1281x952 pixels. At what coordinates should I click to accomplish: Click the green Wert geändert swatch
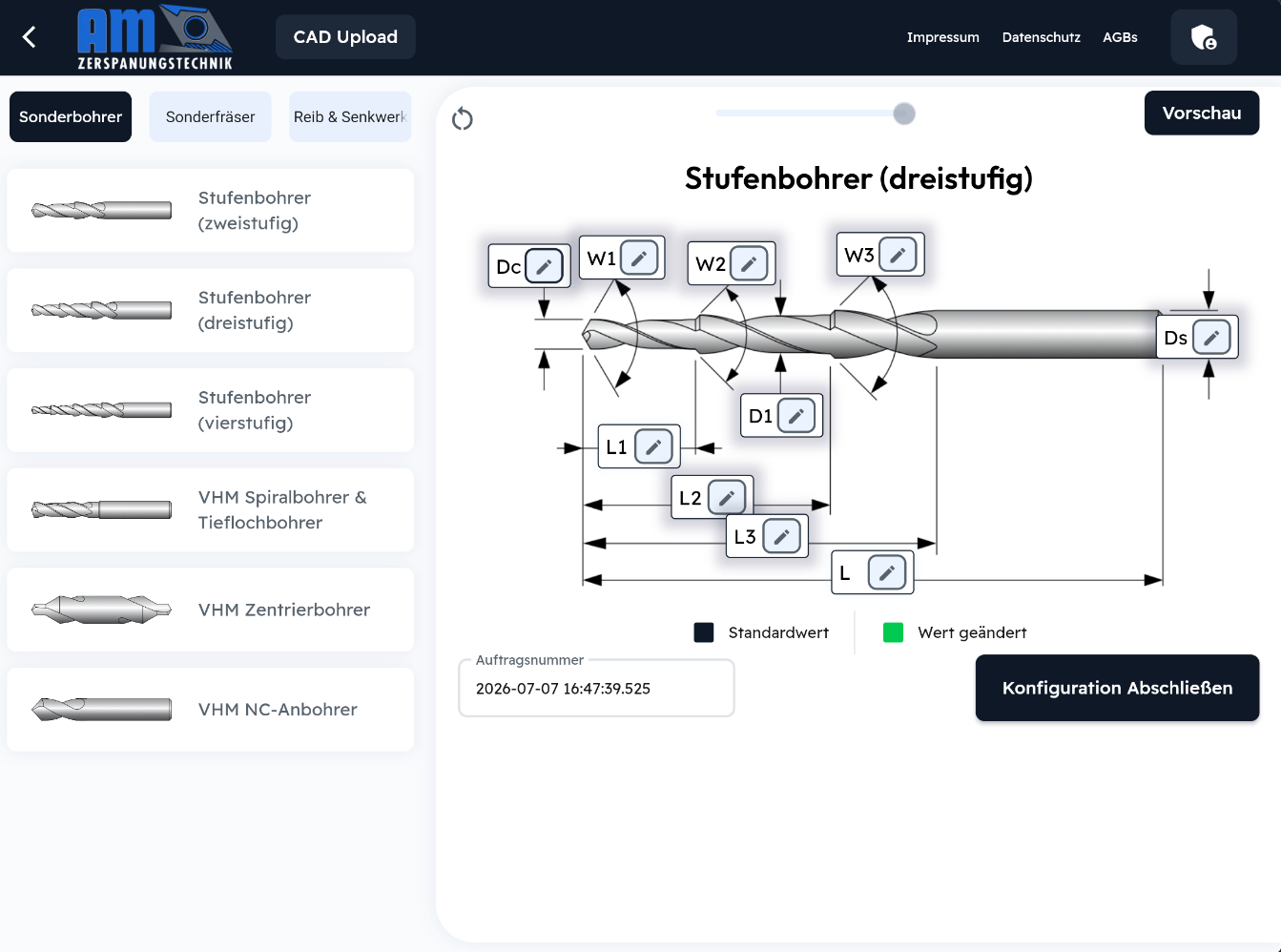click(x=894, y=632)
